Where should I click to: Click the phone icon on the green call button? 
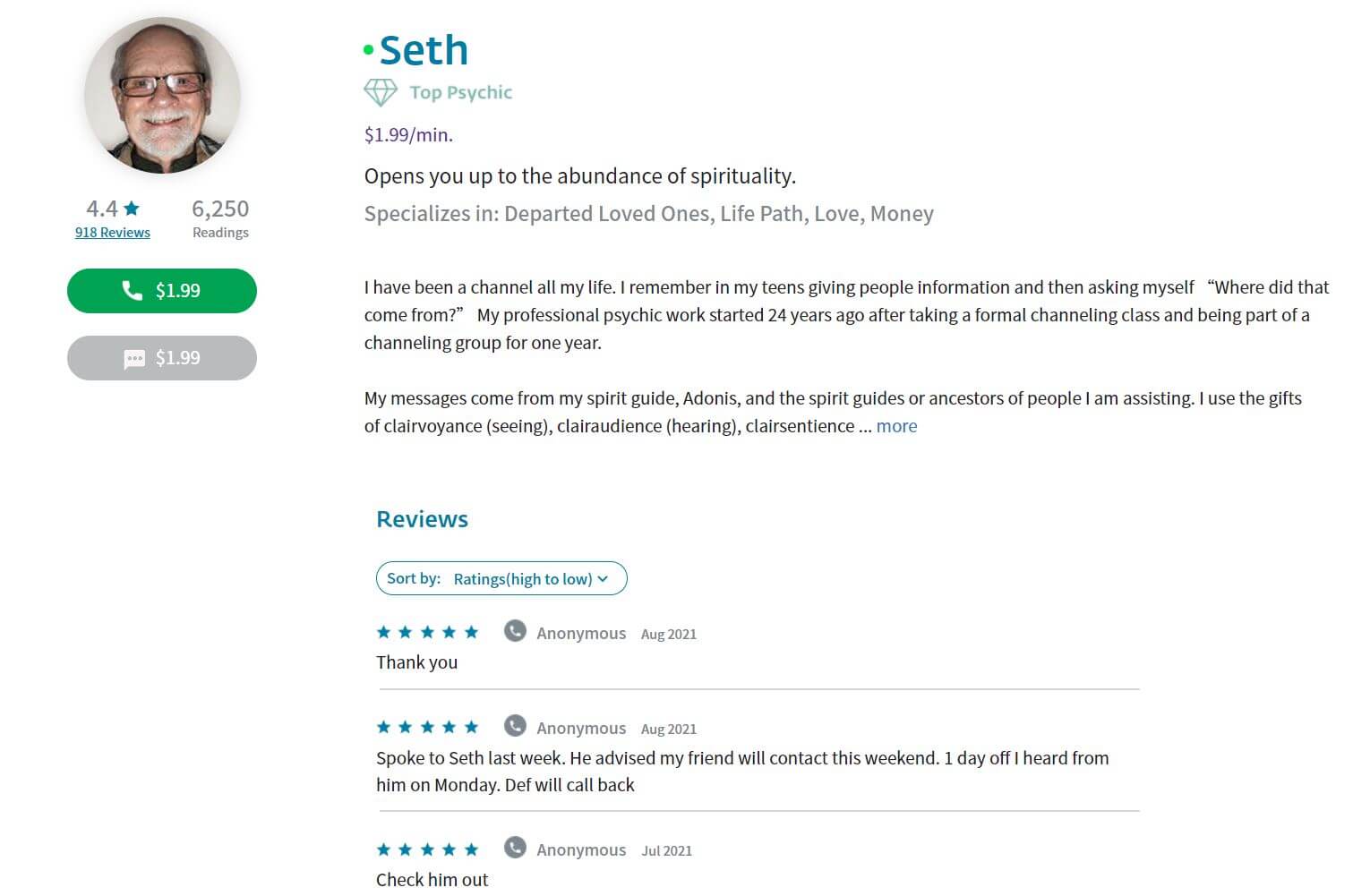[x=132, y=290]
